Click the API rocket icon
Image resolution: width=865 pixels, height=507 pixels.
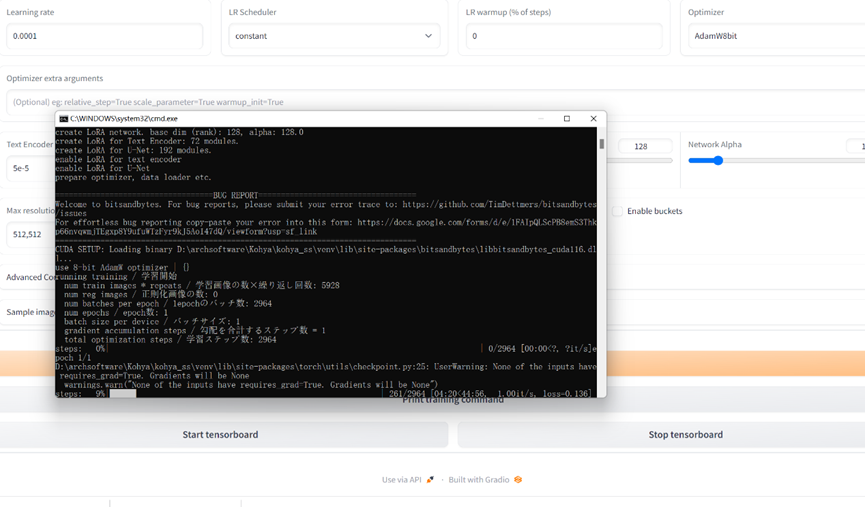(x=430, y=480)
